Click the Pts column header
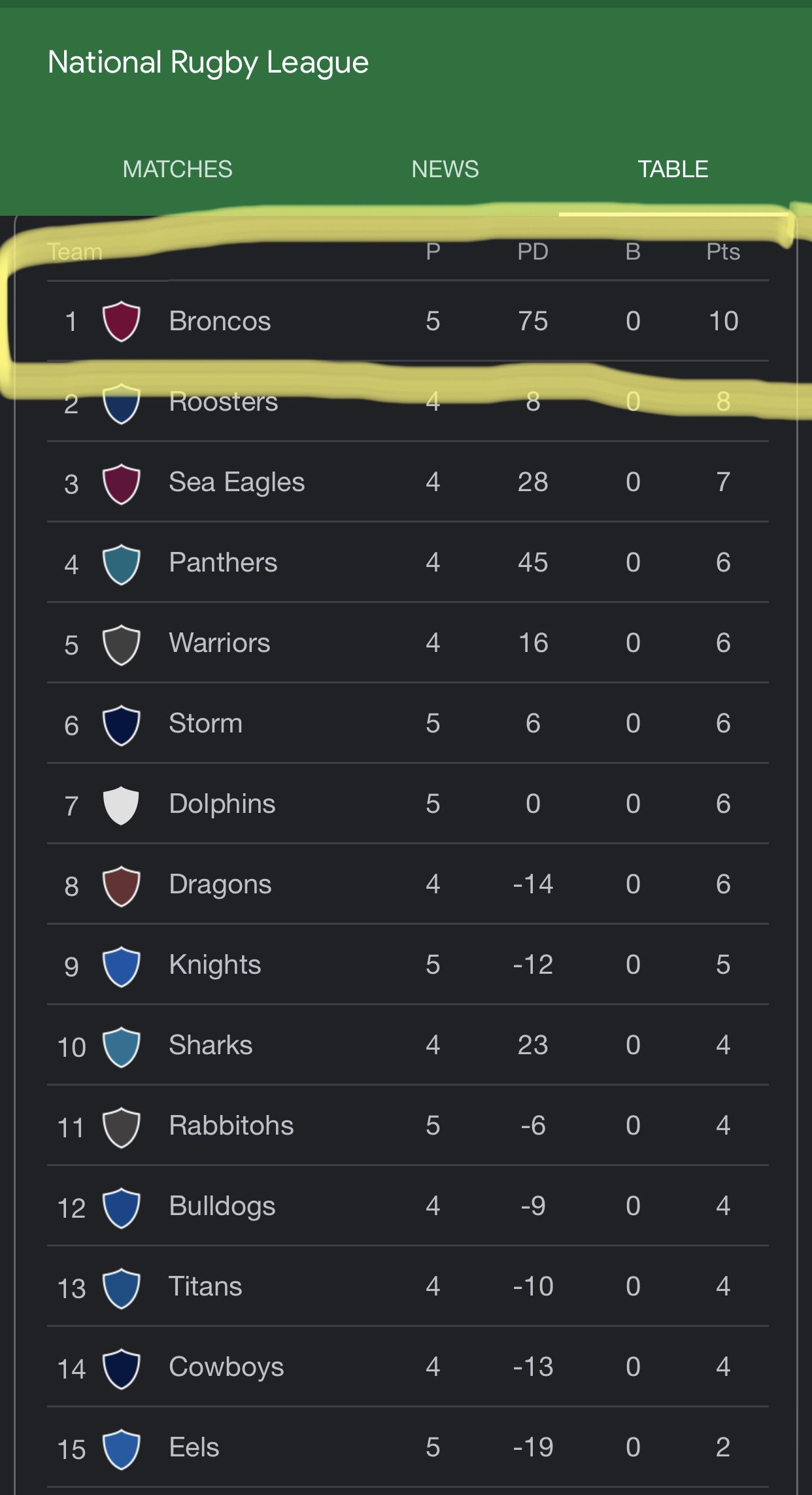 pos(723,252)
